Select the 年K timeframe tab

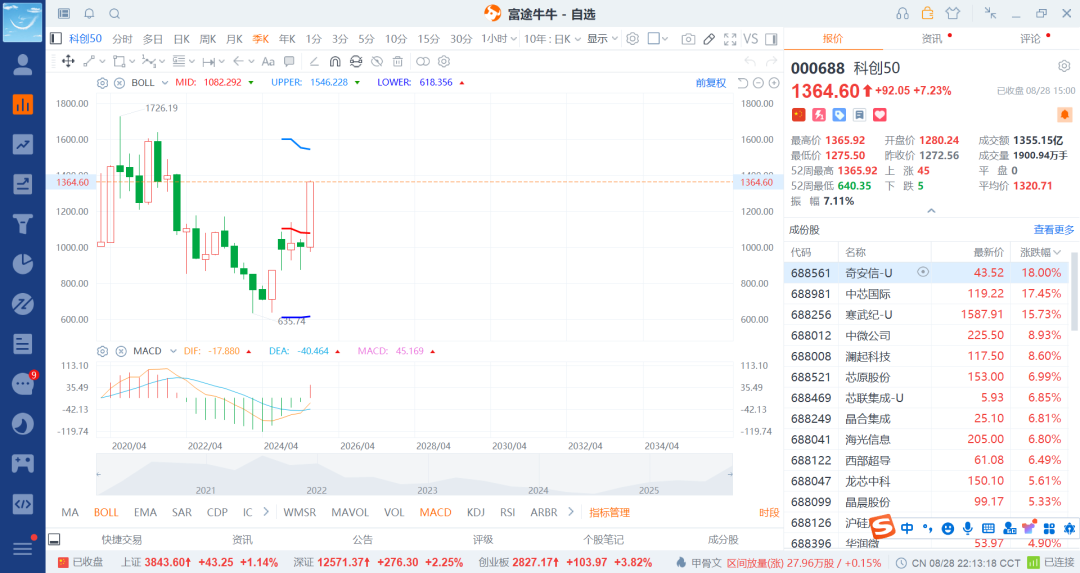(287, 39)
